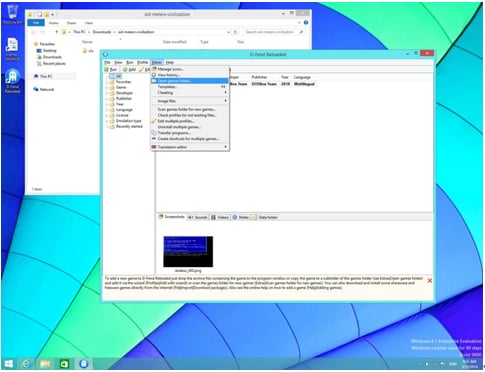Click the Add toolbar button
485x372 pixels.
pyautogui.click(x=129, y=69)
